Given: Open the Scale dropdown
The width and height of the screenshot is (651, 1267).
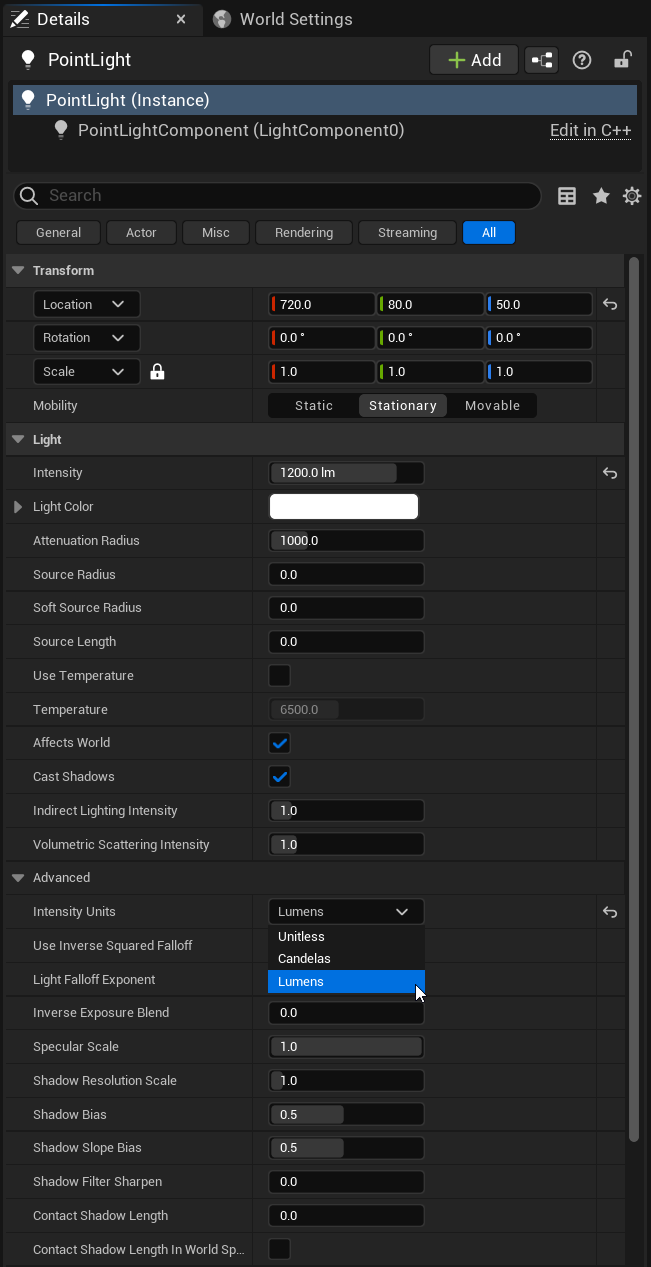Looking at the screenshot, I should (x=86, y=372).
